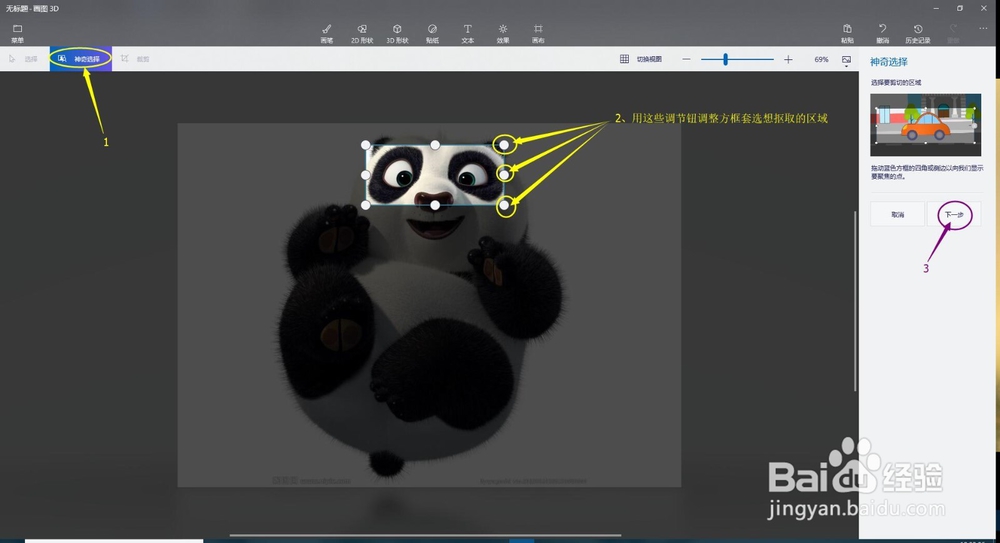The image size is (1000, 543).
Task: Zoom out with the minus button
Action: pos(686,59)
